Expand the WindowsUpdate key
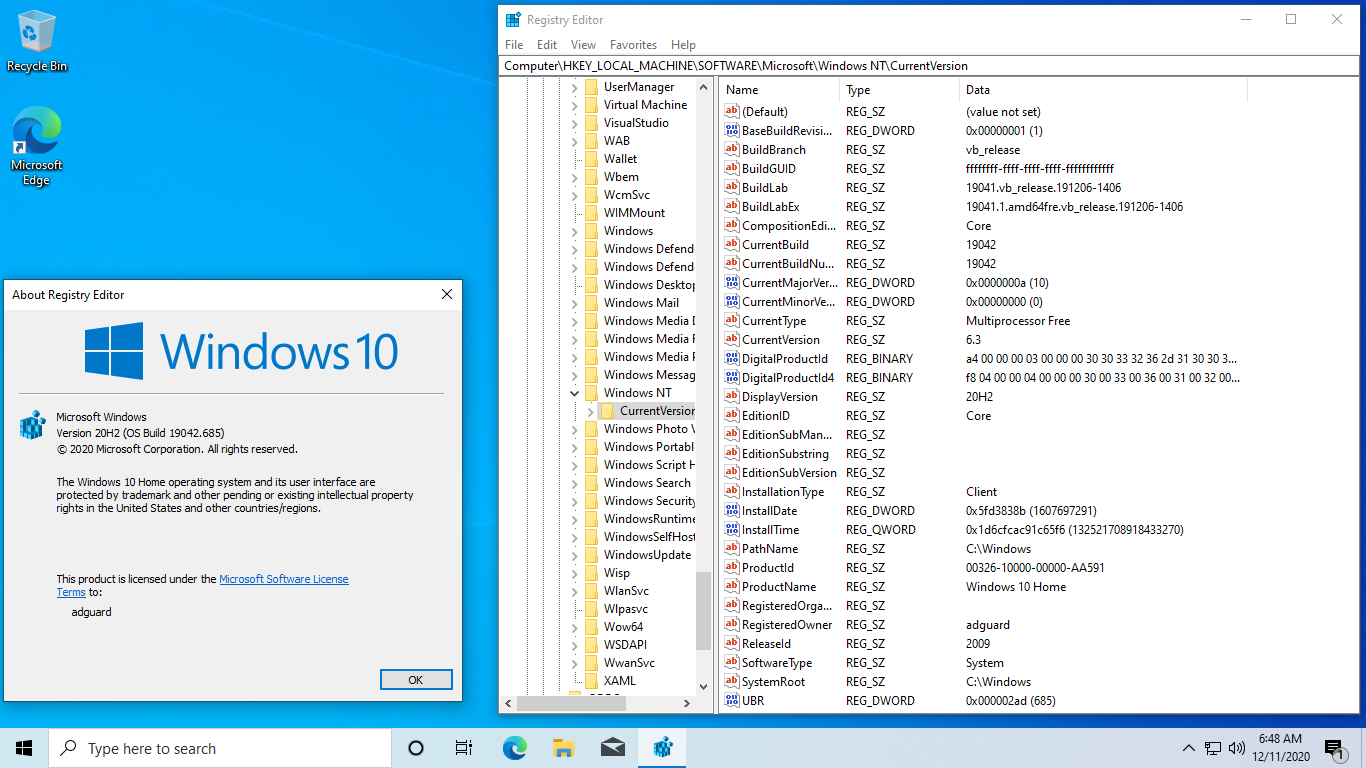This screenshot has width=1366, height=768. 575,555
